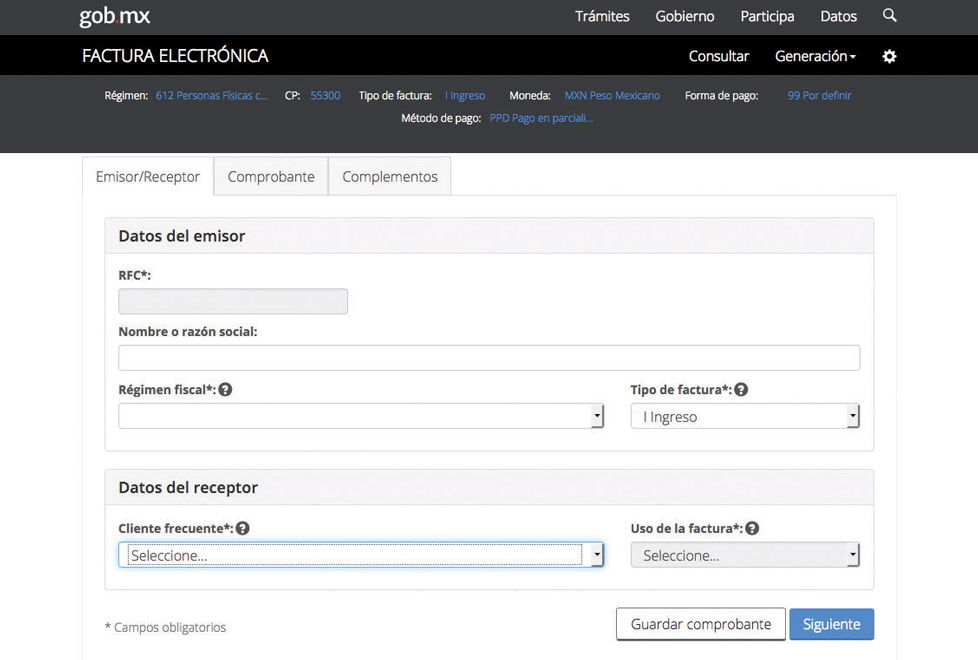Expand the Cliente frecuente dropdown
The image size is (978, 660).
coord(361,555)
